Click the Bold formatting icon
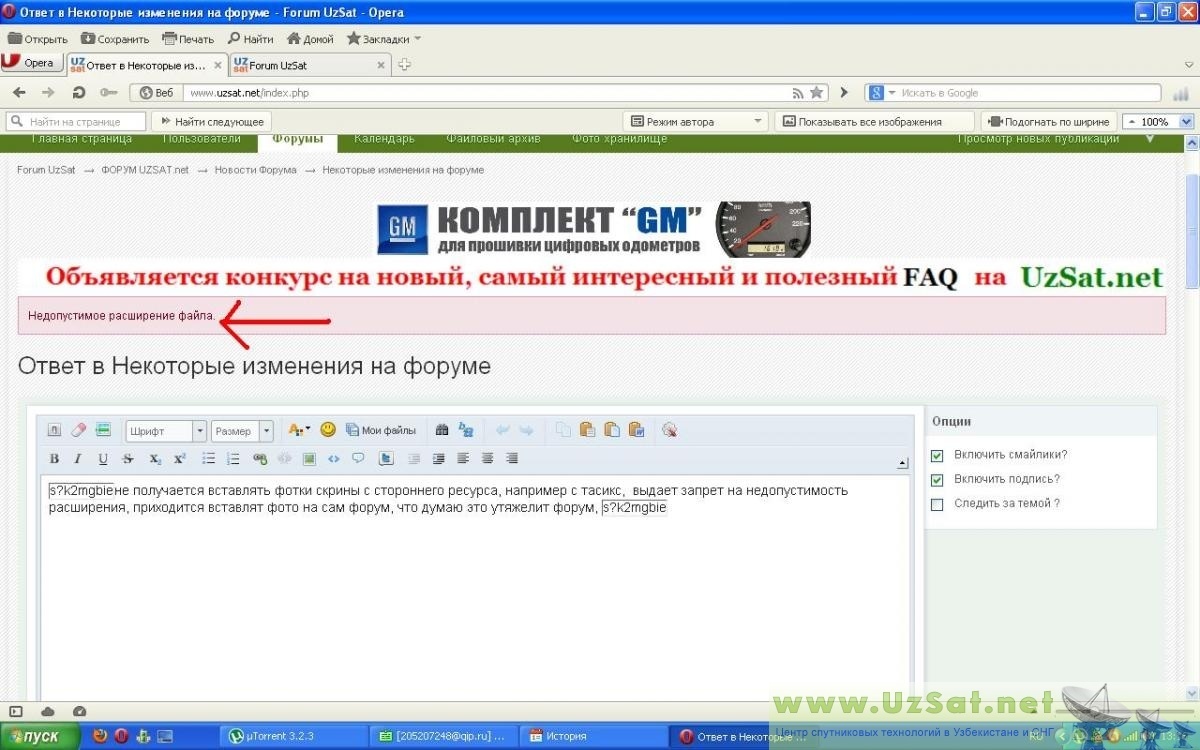Image resolution: width=1200 pixels, height=750 pixels. coord(55,459)
